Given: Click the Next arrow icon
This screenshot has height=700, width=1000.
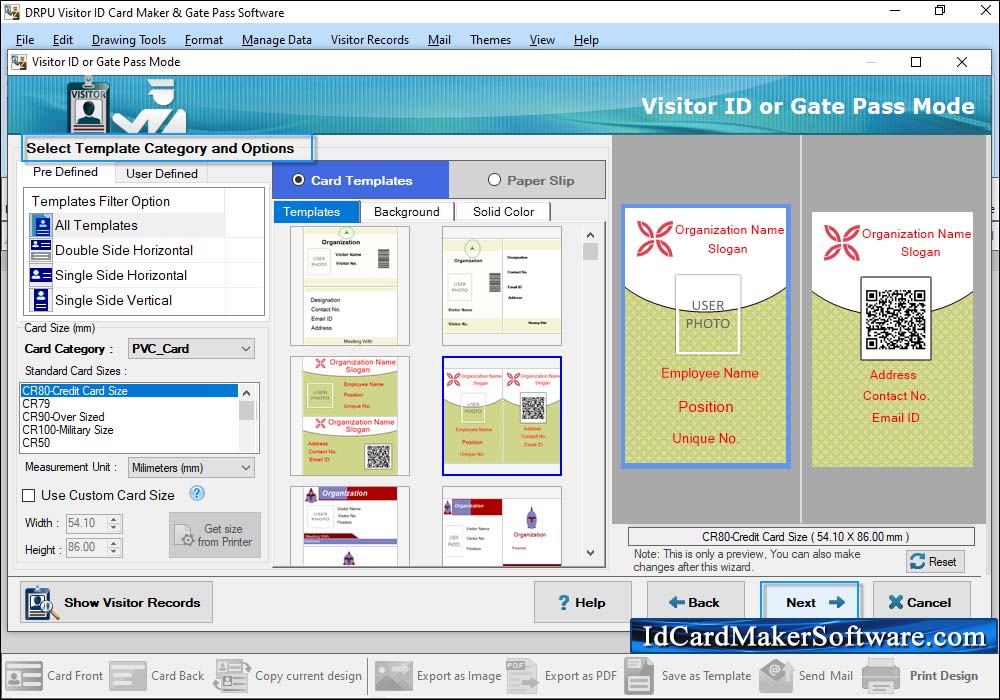Looking at the screenshot, I should [837, 602].
